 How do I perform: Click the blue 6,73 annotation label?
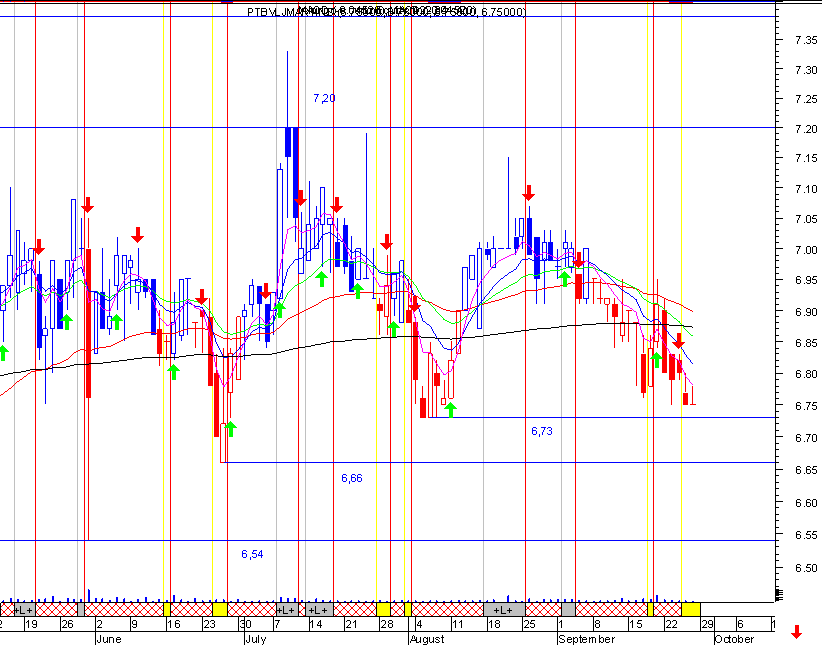(x=542, y=431)
